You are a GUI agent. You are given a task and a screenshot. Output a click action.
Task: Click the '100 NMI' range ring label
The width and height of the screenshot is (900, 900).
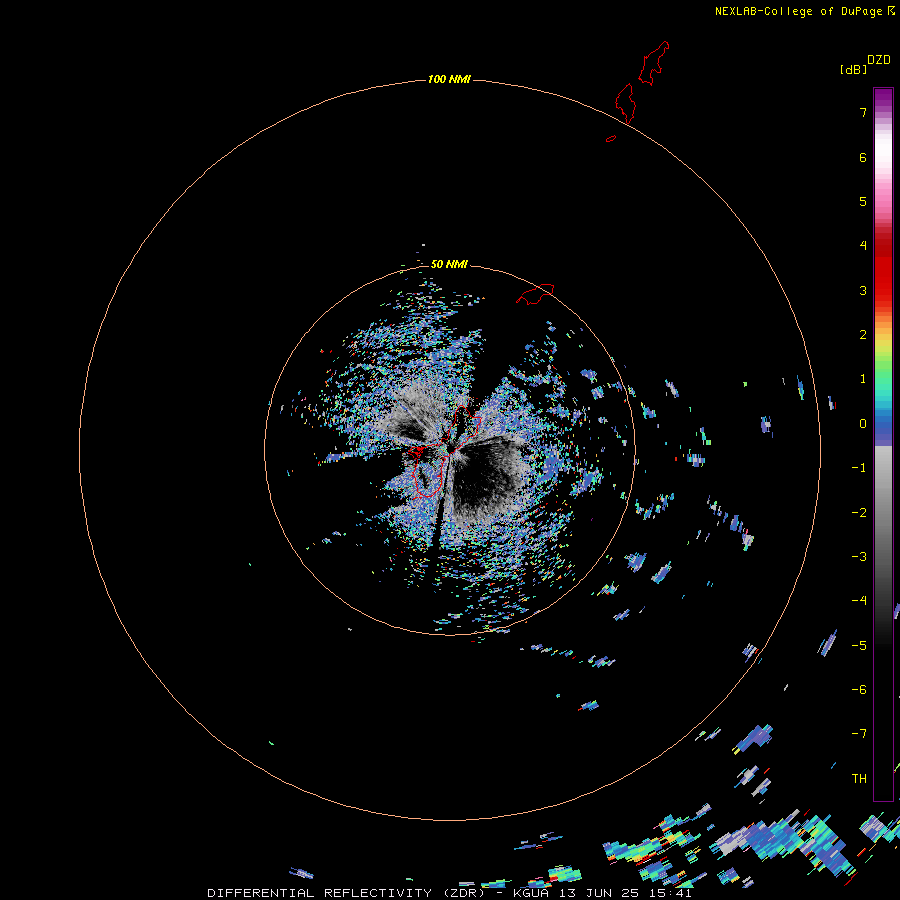(449, 79)
